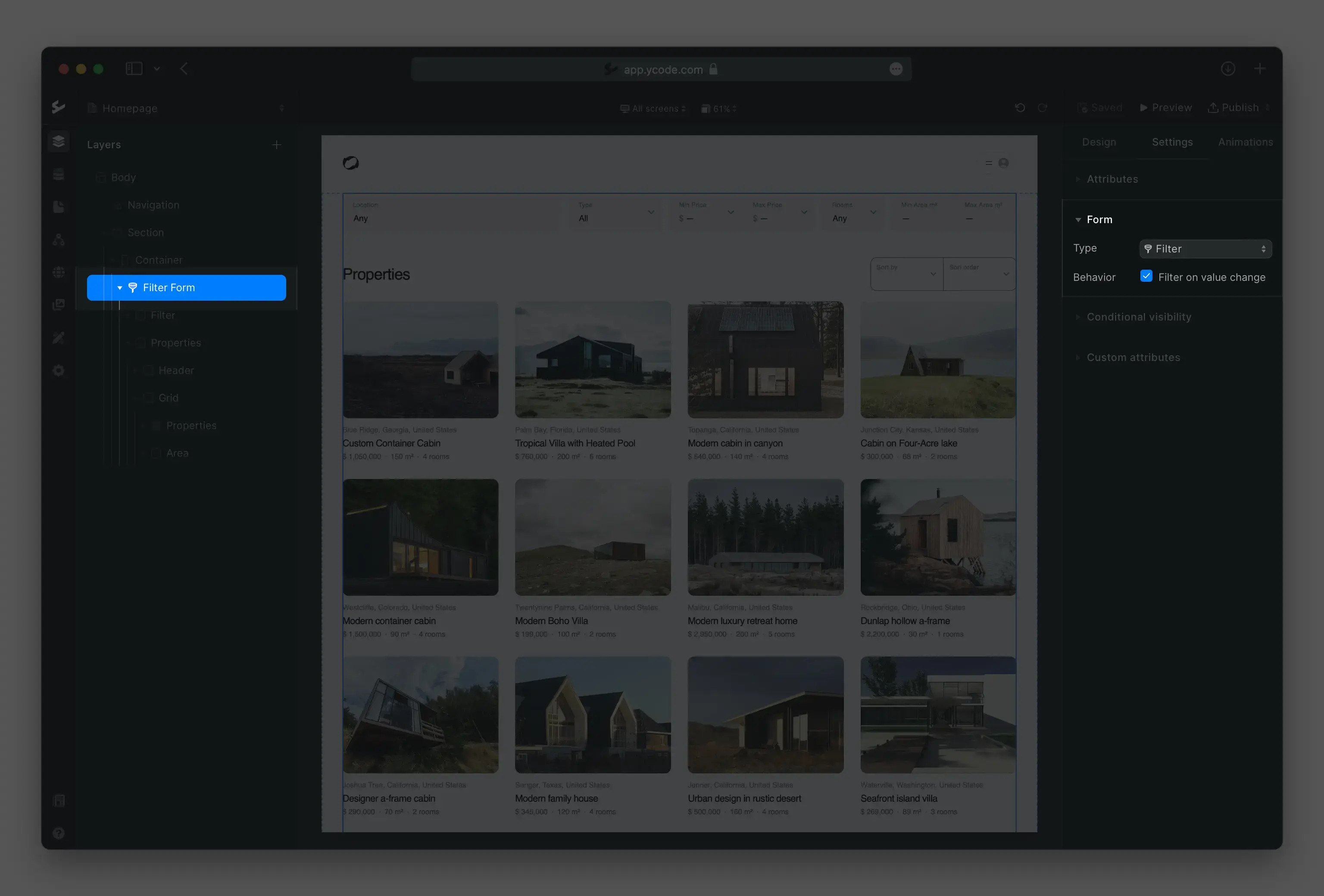This screenshot has width=1324, height=896.
Task: Open the Max Price dropdown
Action: (x=780, y=212)
